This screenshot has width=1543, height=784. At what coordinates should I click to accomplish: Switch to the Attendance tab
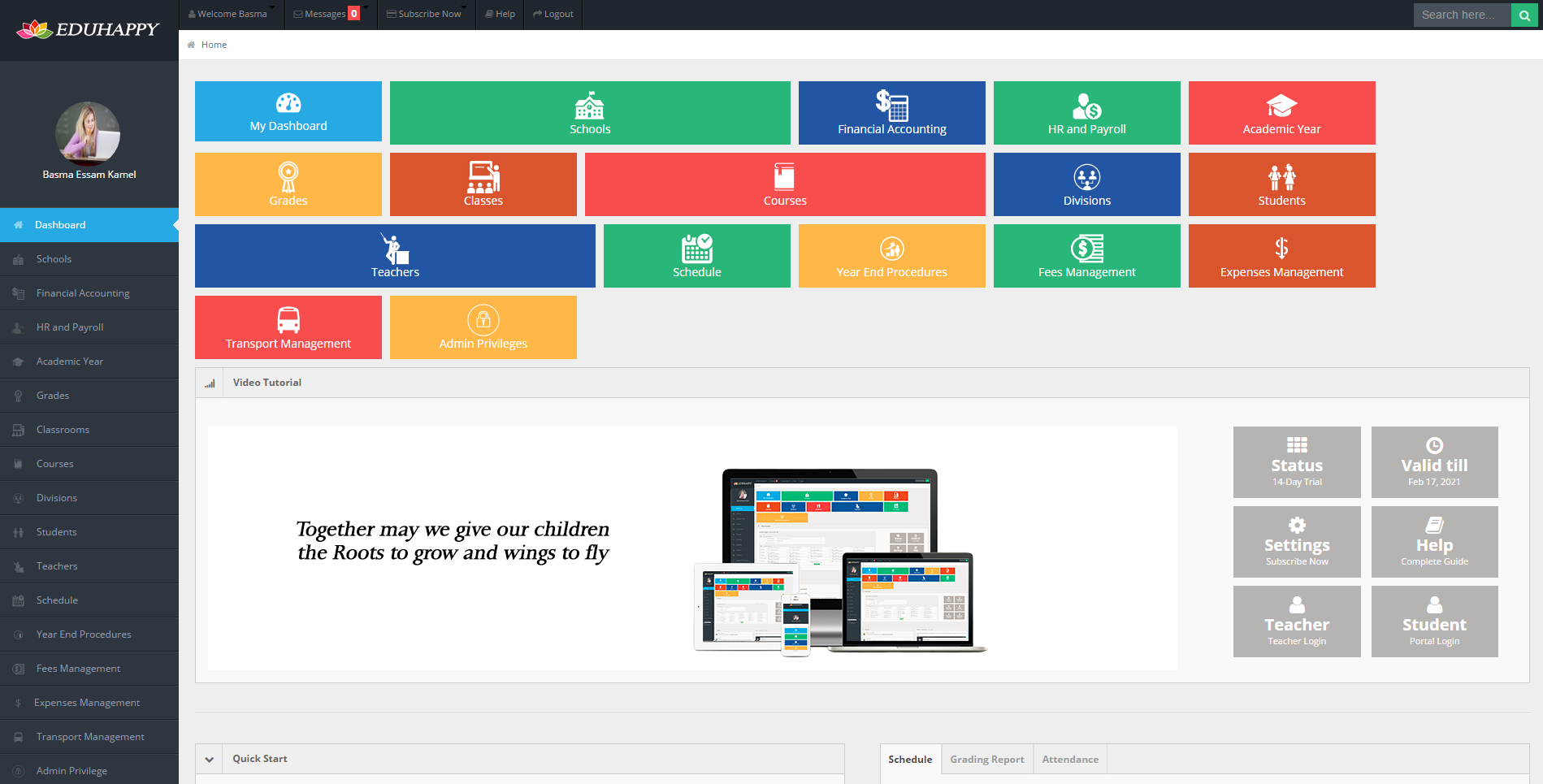tap(1070, 760)
